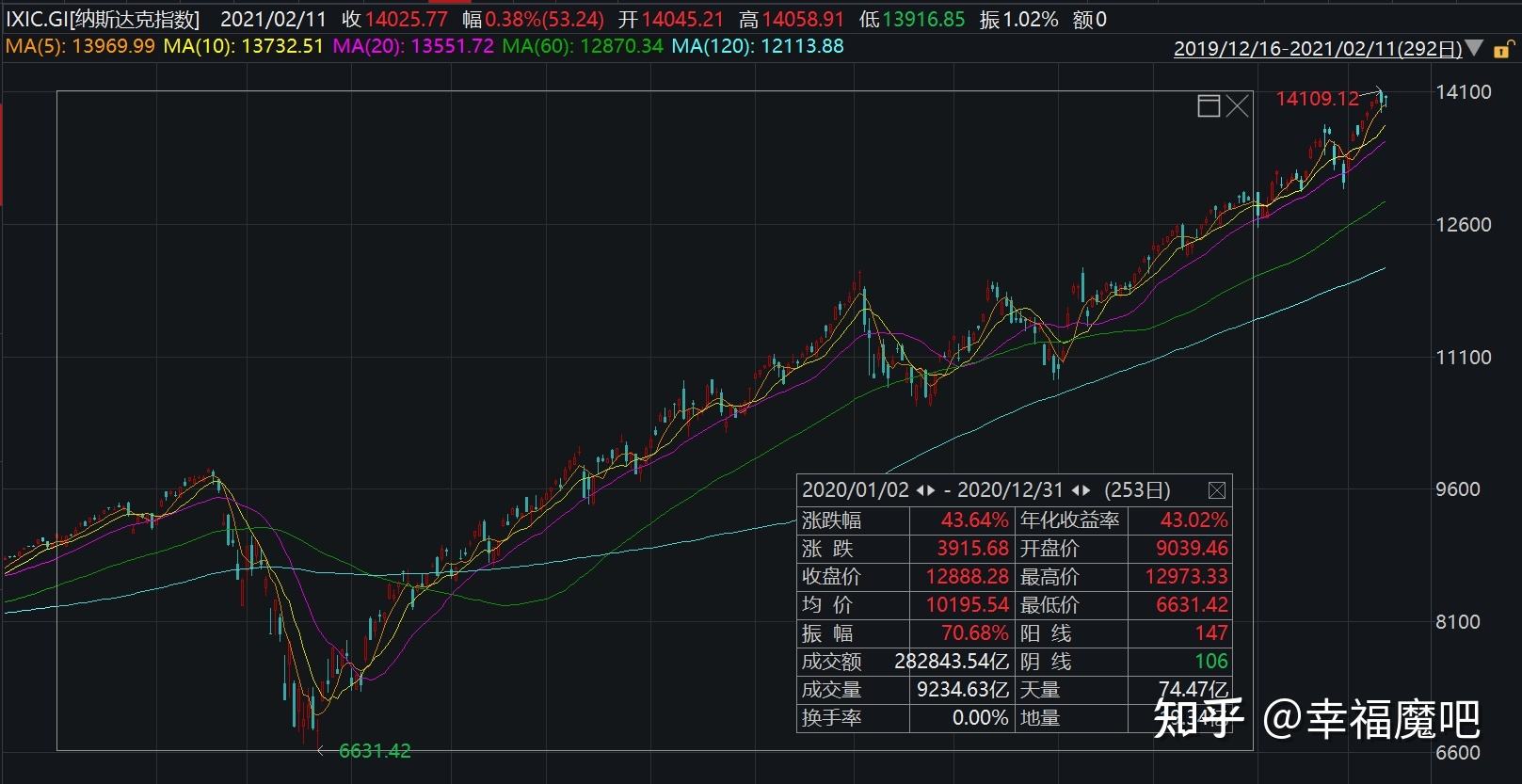This screenshot has width=1522, height=784.
Task: Click the 收盘价 12888.28 value cell
Action: [x=963, y=577]
